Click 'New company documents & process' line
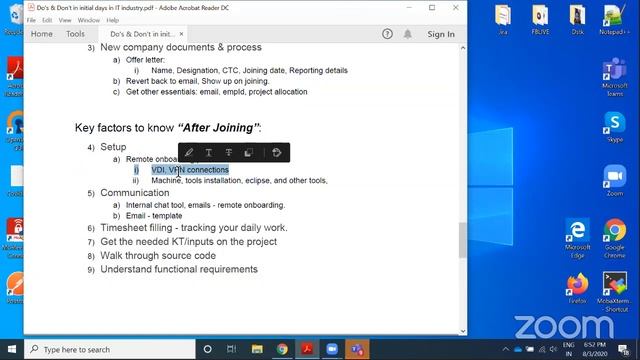Viewport: 640px width, 360px height. pos(181,47)
